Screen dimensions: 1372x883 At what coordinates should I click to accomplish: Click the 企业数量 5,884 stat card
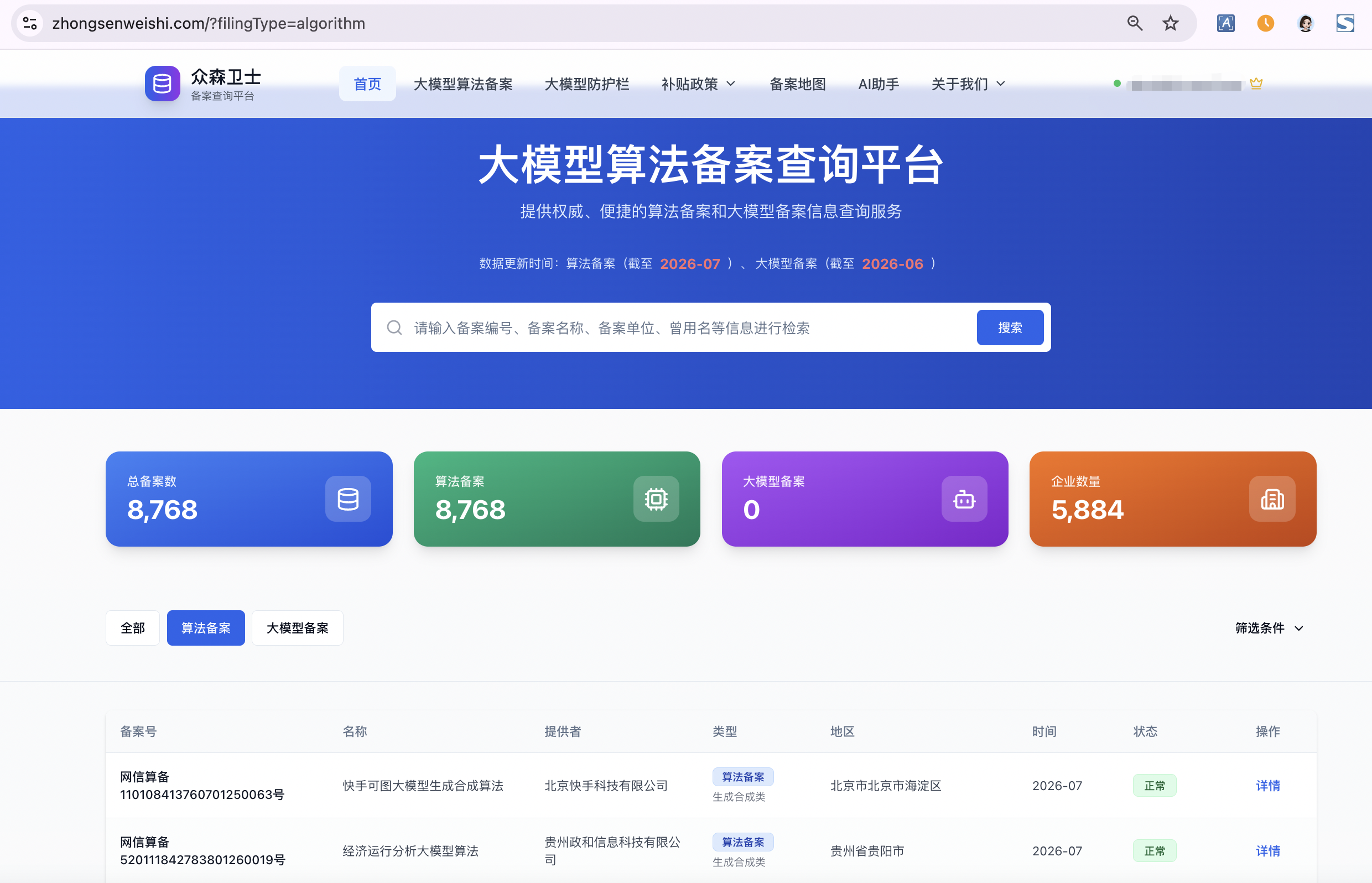[1172, 499]
